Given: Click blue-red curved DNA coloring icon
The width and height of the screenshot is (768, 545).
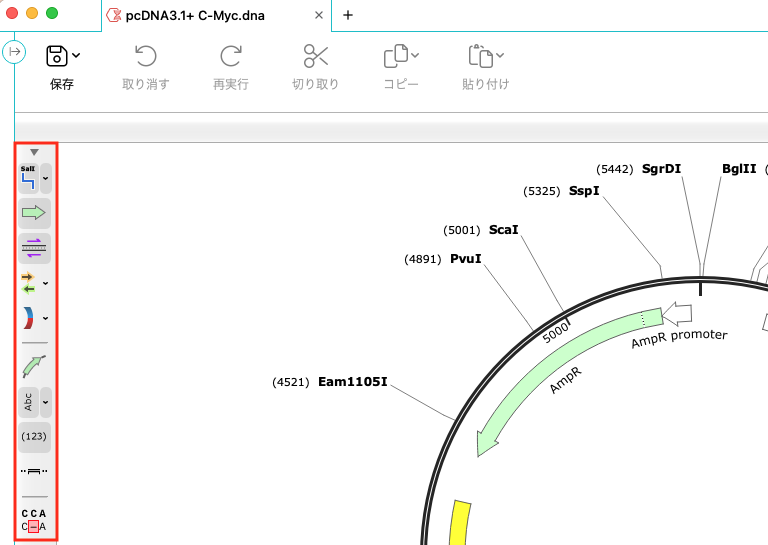Looking at the screenshot, I should pyautogui.click(x=28, y=318).
